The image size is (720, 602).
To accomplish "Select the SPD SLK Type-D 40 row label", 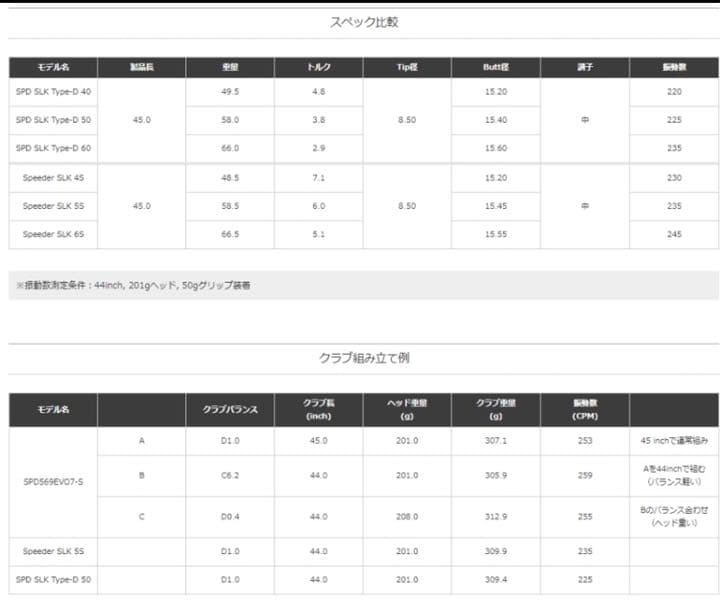I will pyautogui.click(x=54, y=92).
